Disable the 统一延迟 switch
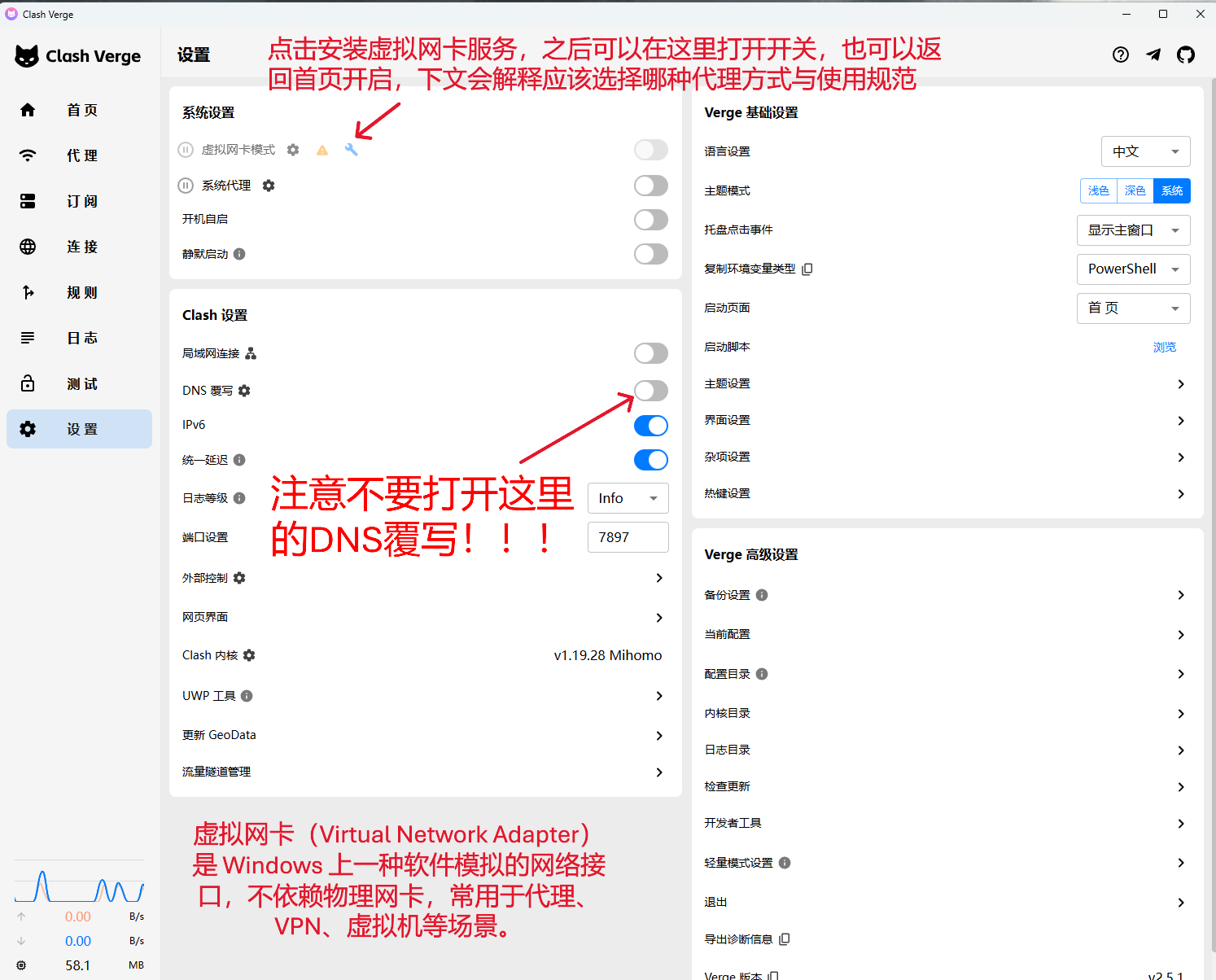Image resolution: width=1216 pixels, height=980 pixels. [651, 460]
